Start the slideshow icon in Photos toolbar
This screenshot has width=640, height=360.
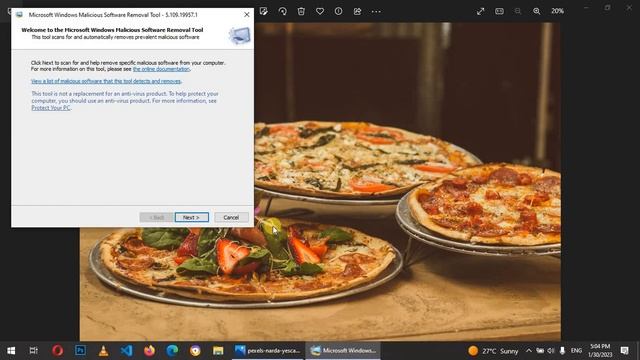coord(499,11)
